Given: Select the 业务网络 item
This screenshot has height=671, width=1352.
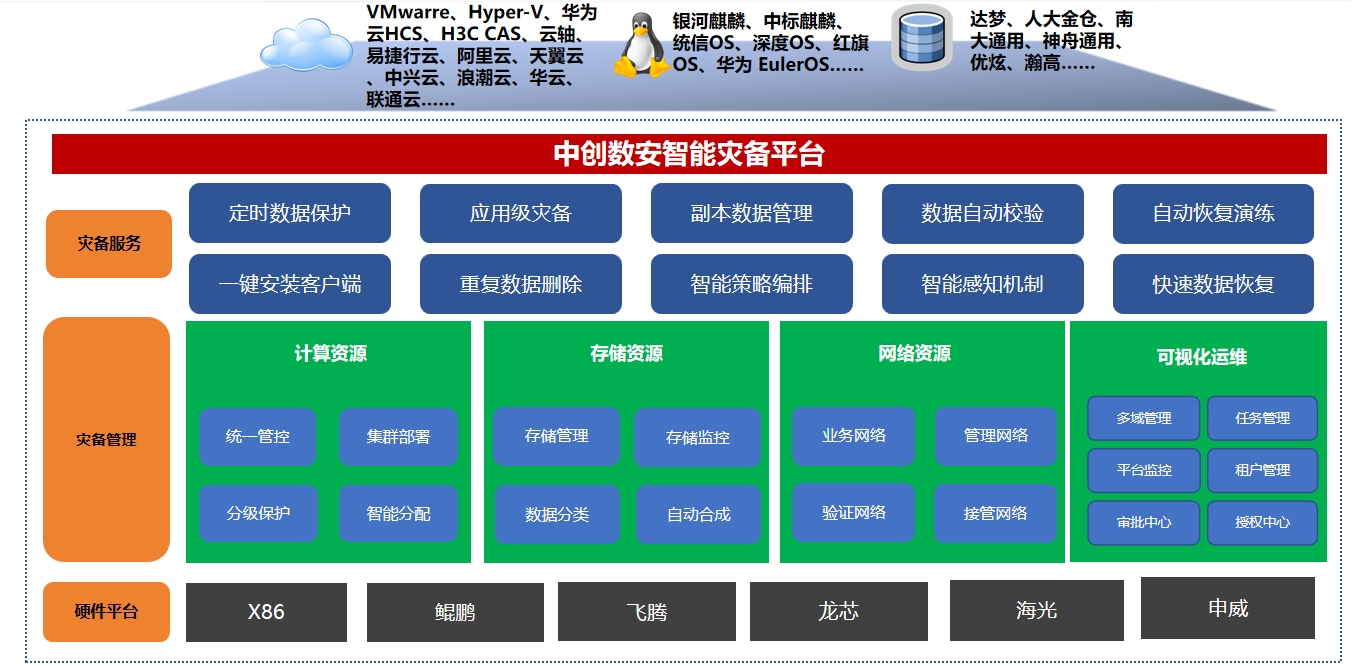Looking at the screenshot, I should pos(854,436).
